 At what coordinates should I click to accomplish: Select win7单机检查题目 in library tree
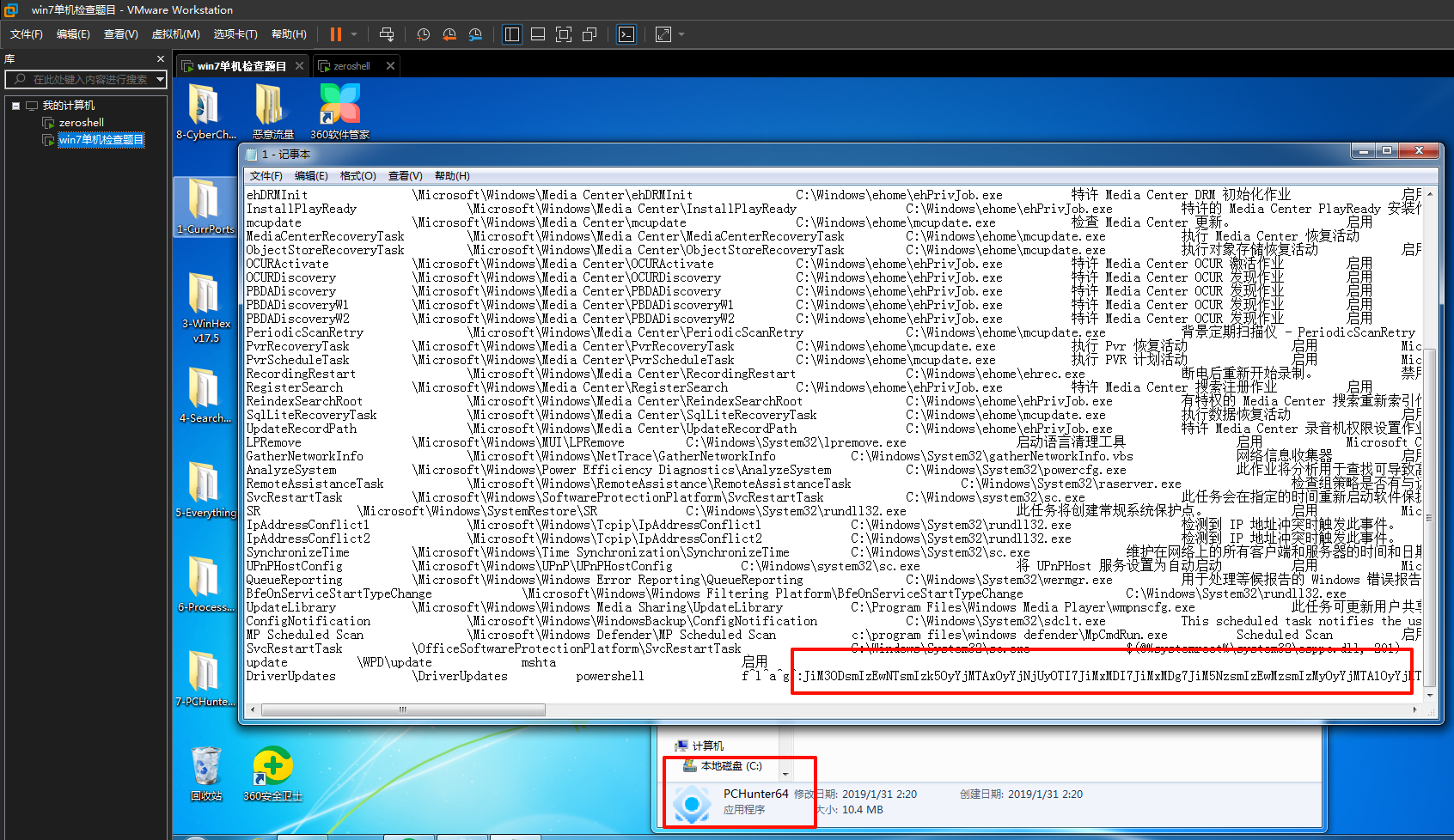(101, 140)
